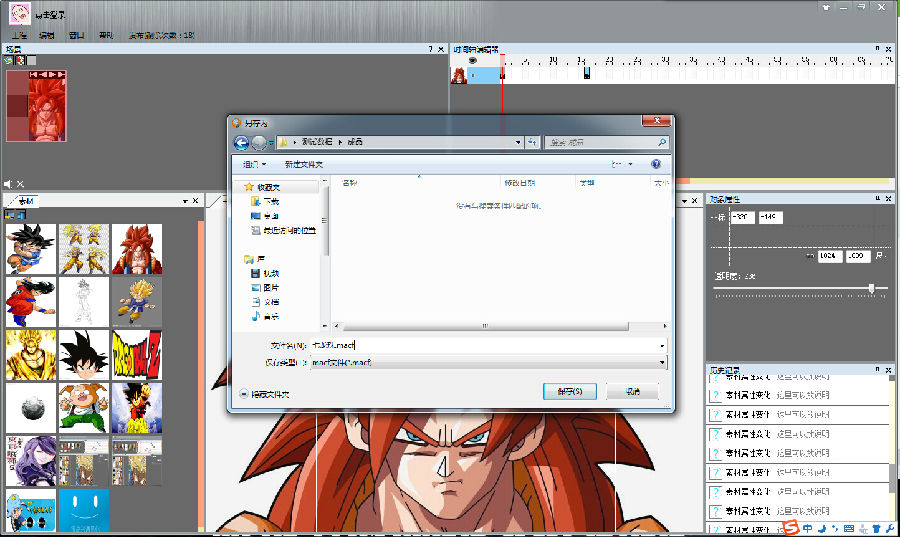Image resolution: width=900 pixels, height=537 pixels.
Task: Select the Music library in the sidebar
Action: coord(270,317)
